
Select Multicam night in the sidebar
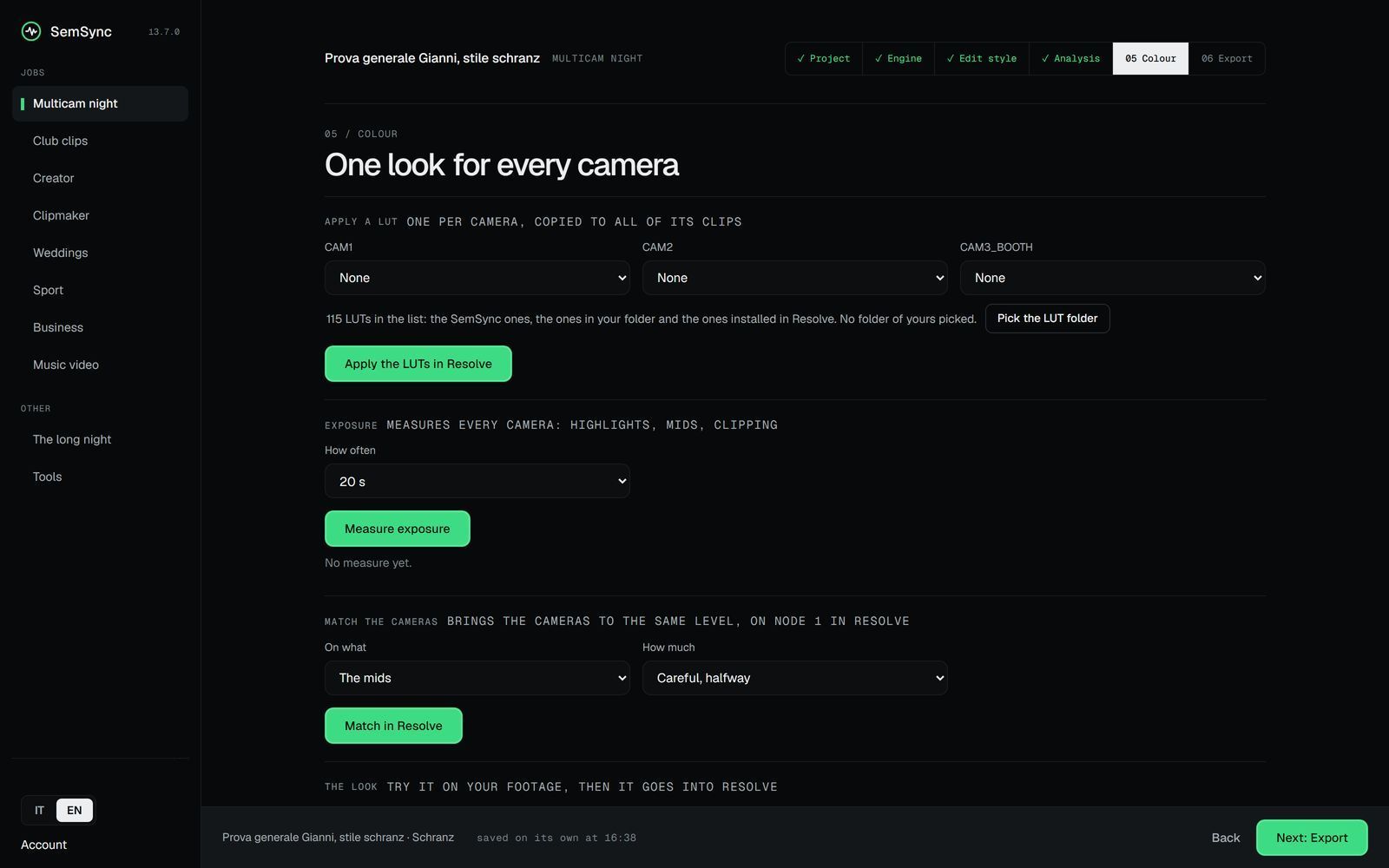[x=100, y=103]
